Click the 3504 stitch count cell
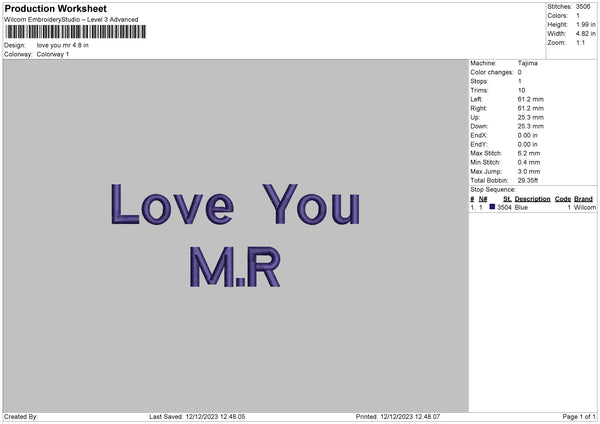This screenshot has width=600, height=424. [504, 207]
